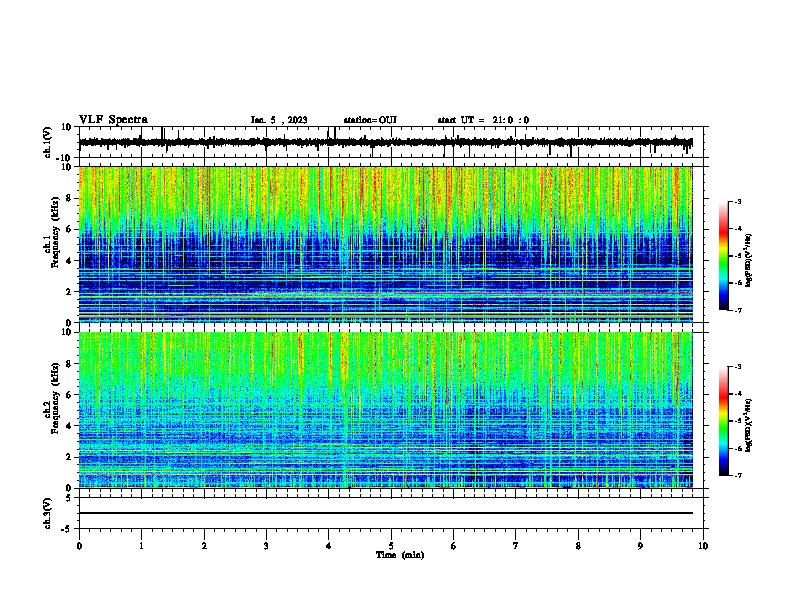Click the 2 kHz tick on ch.1 spectrogram
The height and width of the screenshot is (612, 792).
click(69, 291)
